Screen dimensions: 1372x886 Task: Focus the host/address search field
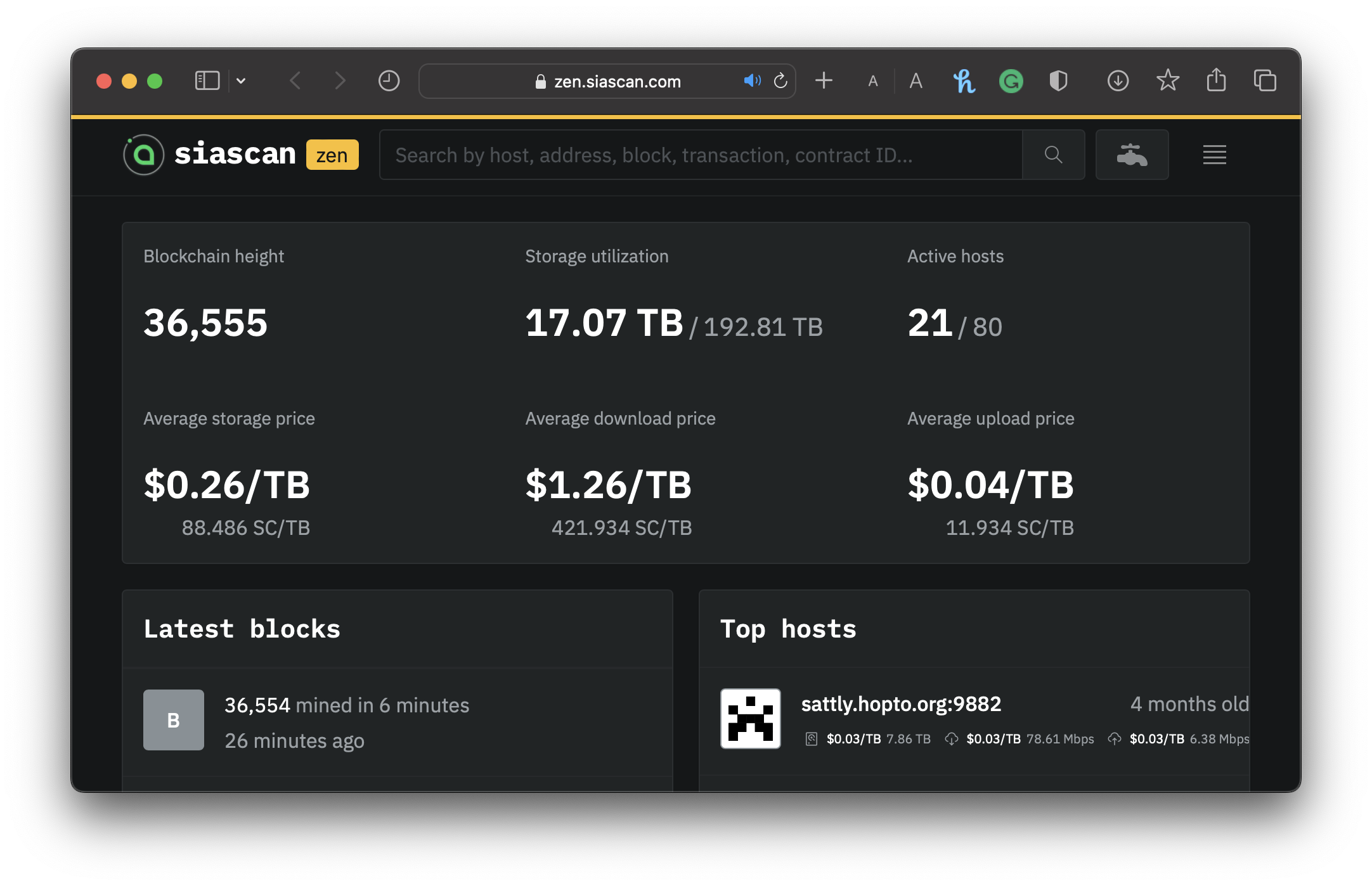701,155
